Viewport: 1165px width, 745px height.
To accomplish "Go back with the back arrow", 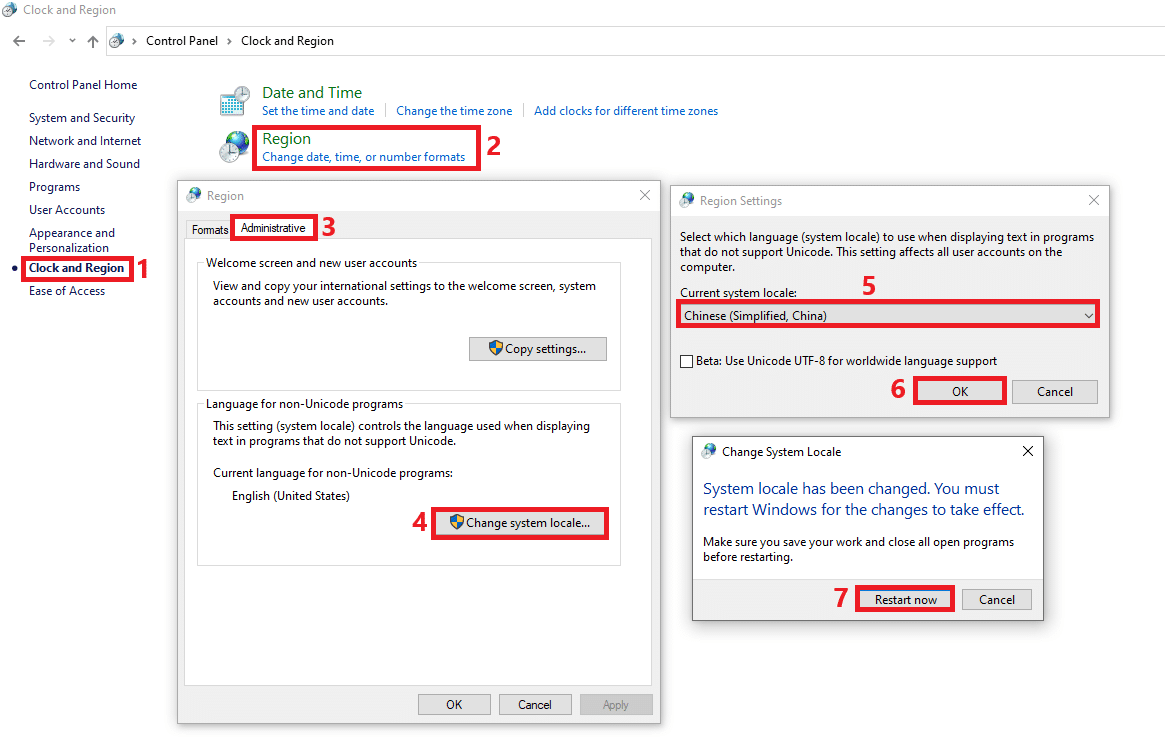I will (19, 41).
